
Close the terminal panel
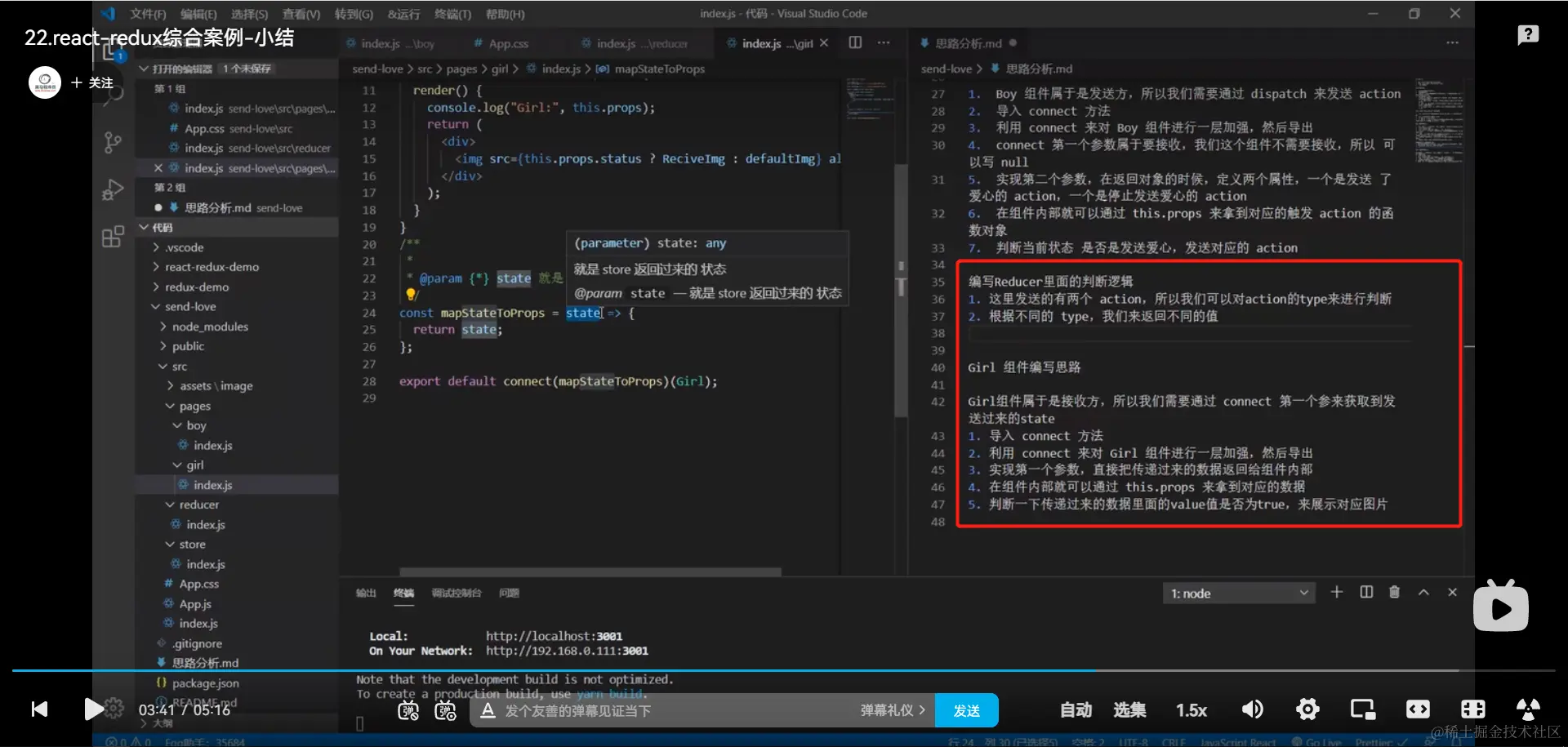1452,593
